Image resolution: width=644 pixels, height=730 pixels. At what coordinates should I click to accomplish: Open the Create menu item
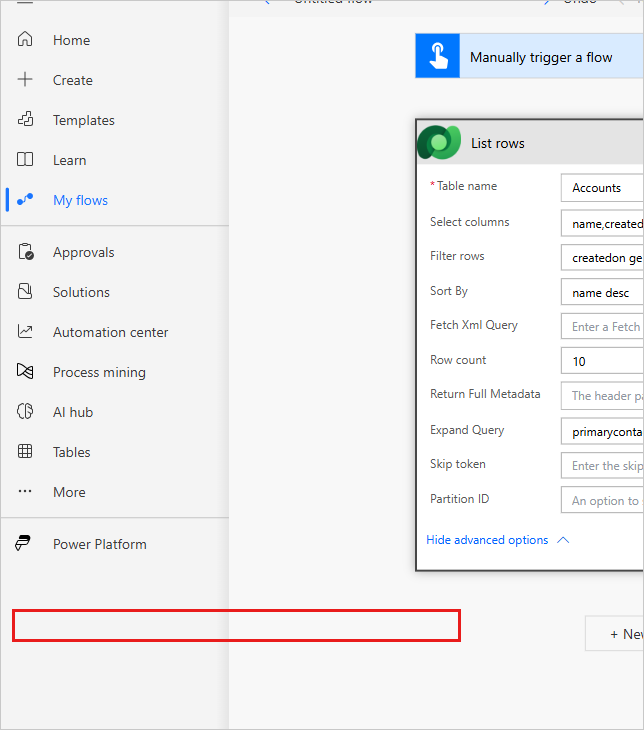point(73,80)
